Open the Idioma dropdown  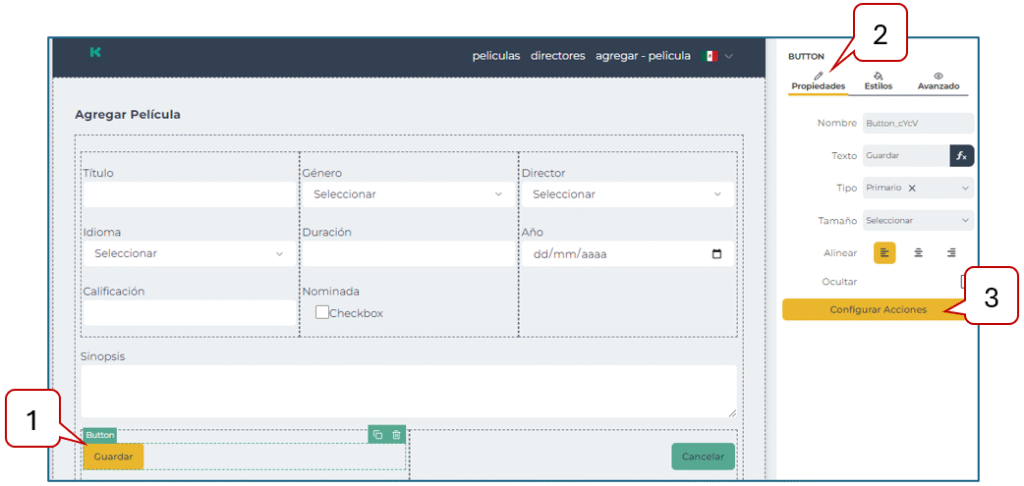tap(188, 254)
